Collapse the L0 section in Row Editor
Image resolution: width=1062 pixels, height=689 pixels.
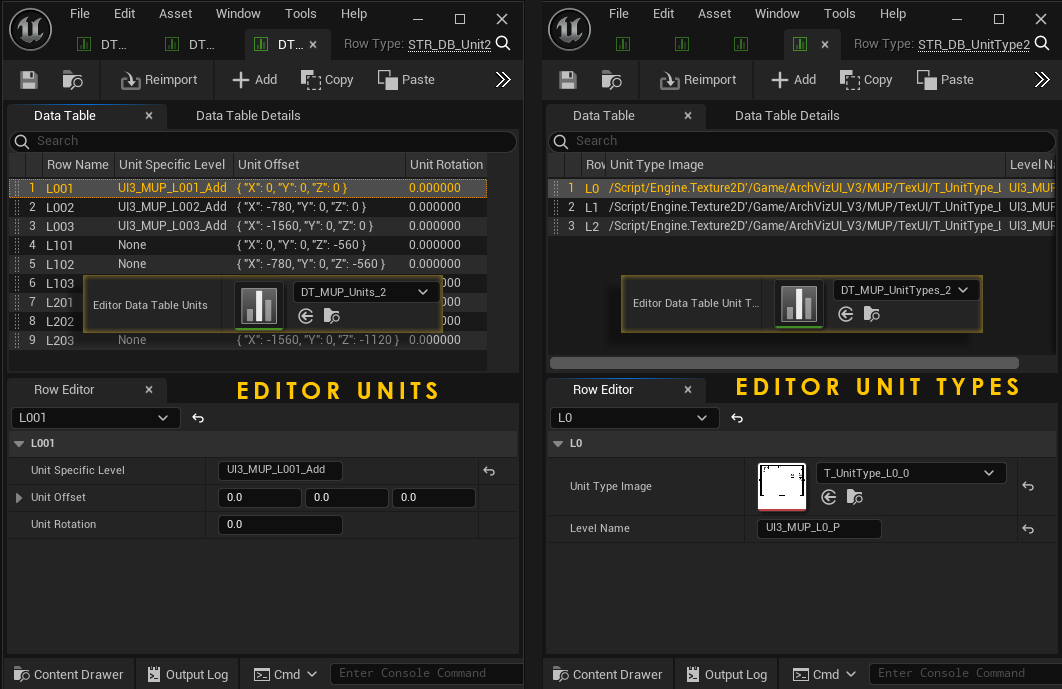point(558,444)
